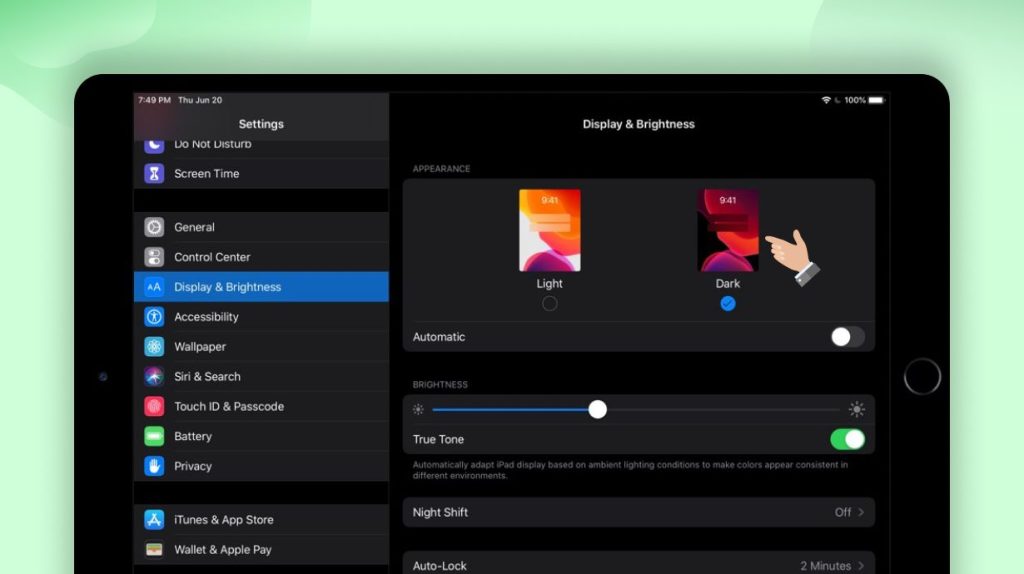Tap the Wi-Fi status icon
Image resolution: width=1024 pixels, height=574 pixels.
tap(826, 100)
